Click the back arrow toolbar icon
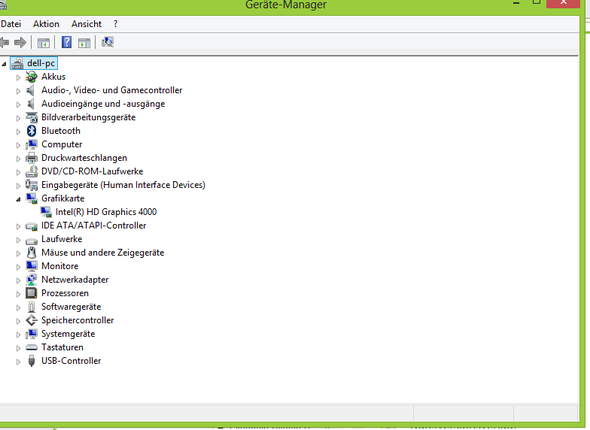590x430 pixels. coord(4,43)
